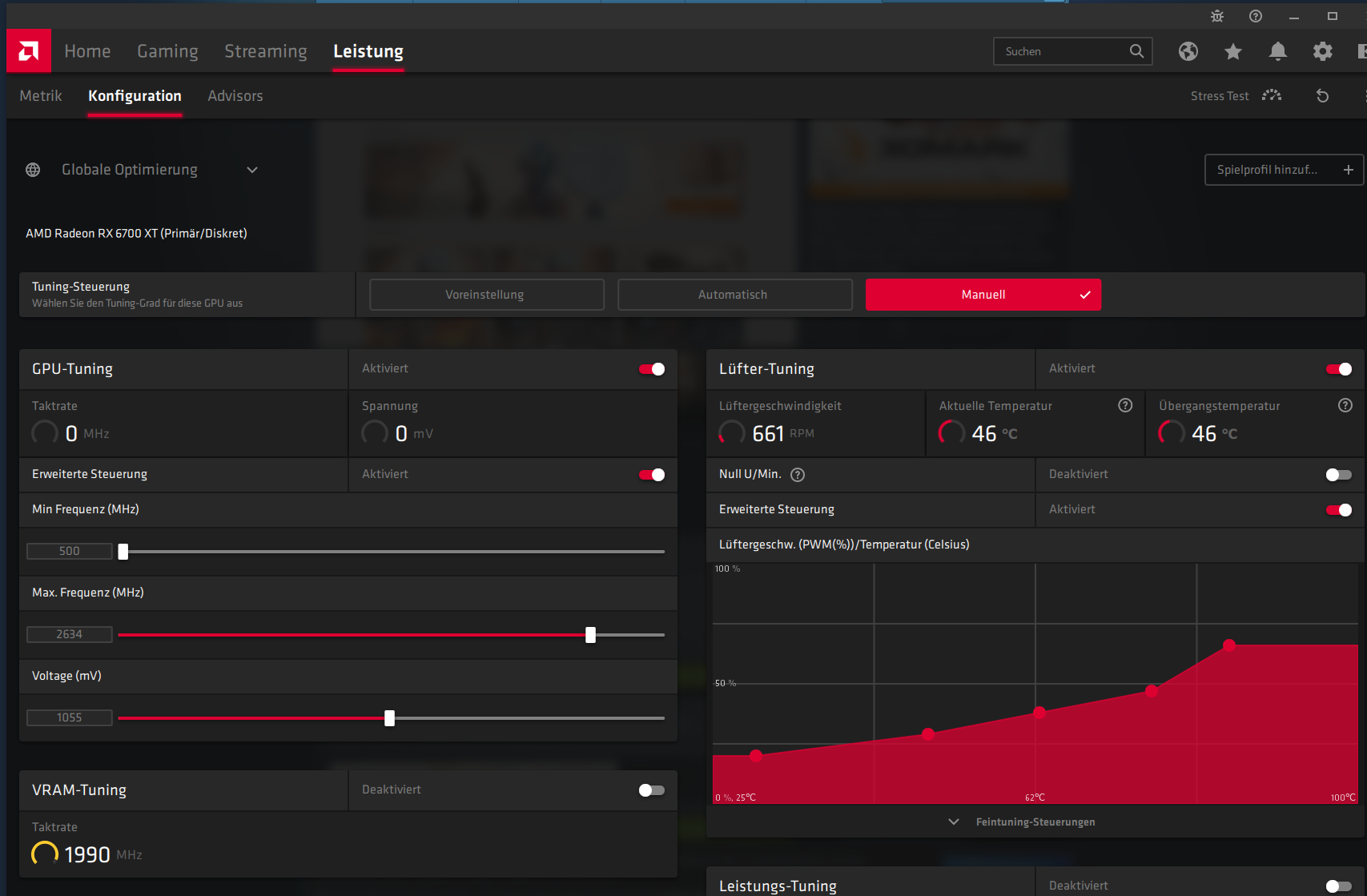Toggle Lüfter Erweiterte Steuerung switch

coord(1339,510)
